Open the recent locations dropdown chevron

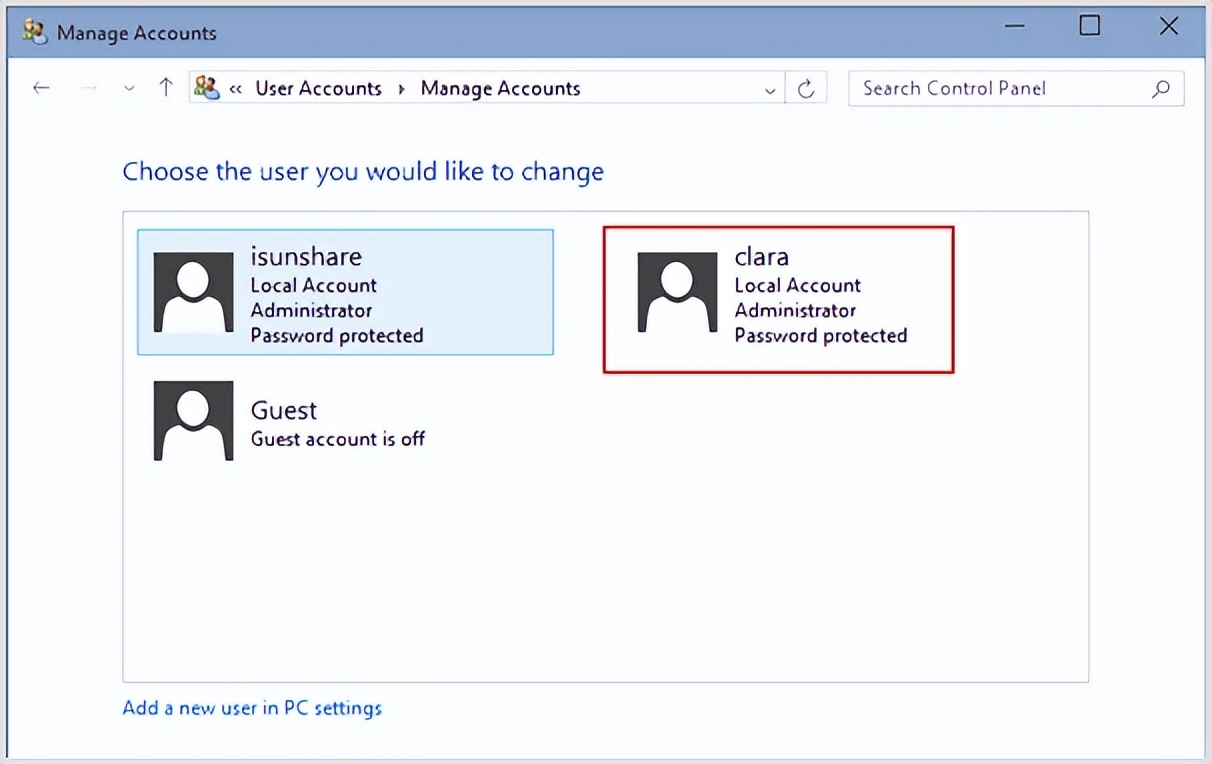tap(129, 89)
